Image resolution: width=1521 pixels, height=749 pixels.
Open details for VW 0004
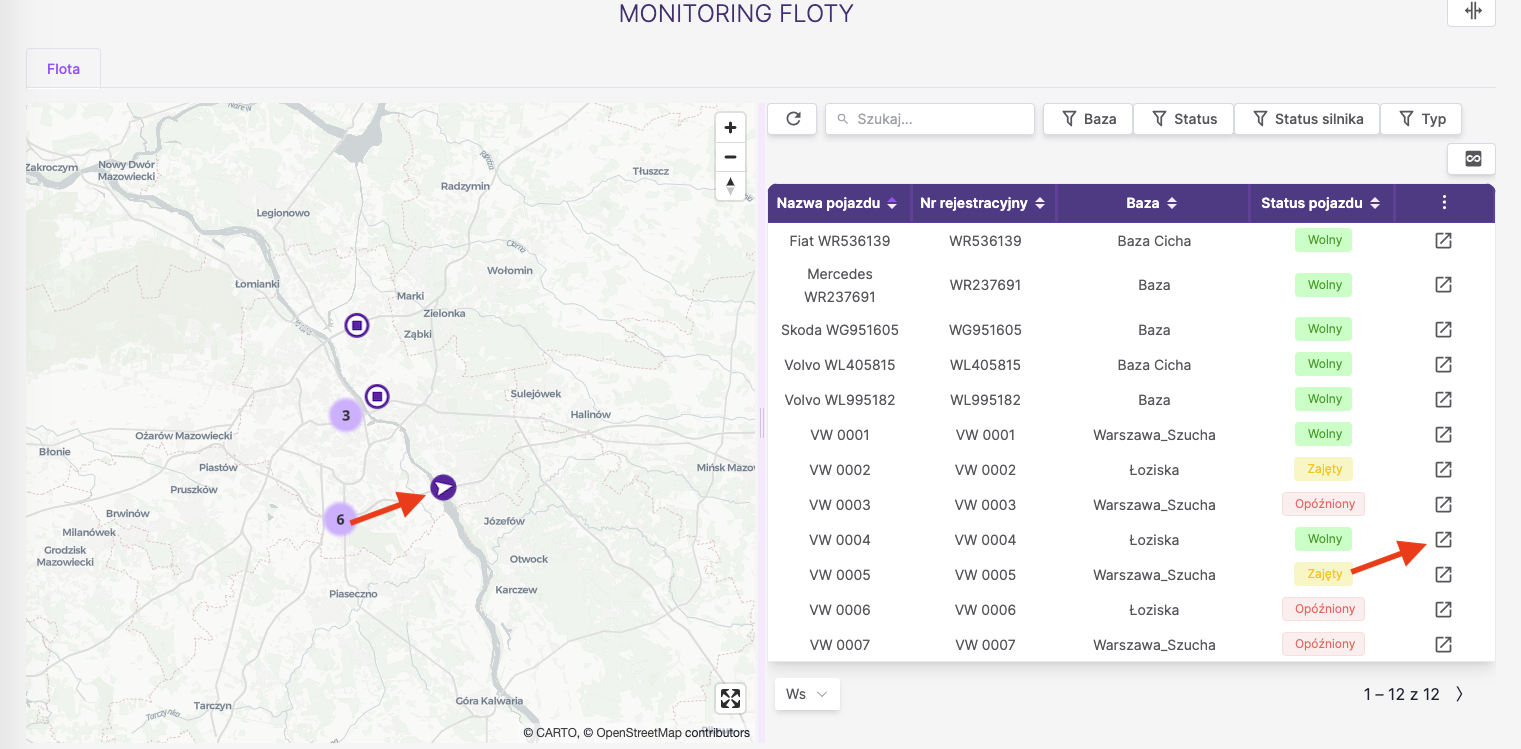tap(1443, 540)
